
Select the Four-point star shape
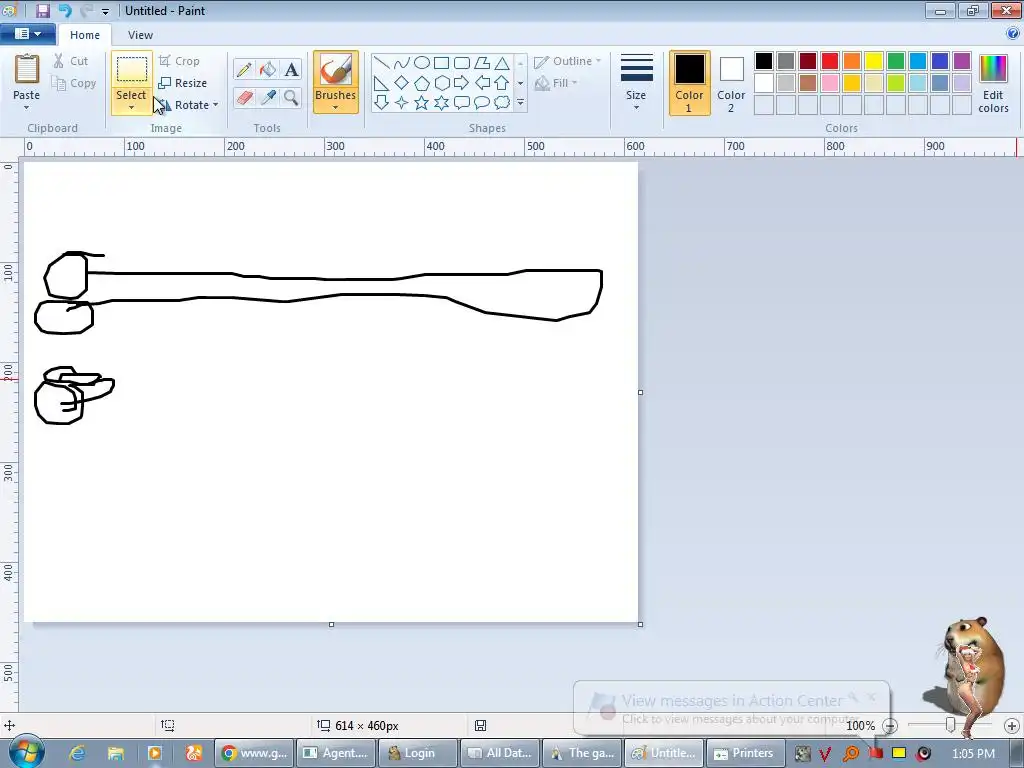coord(402,103)
